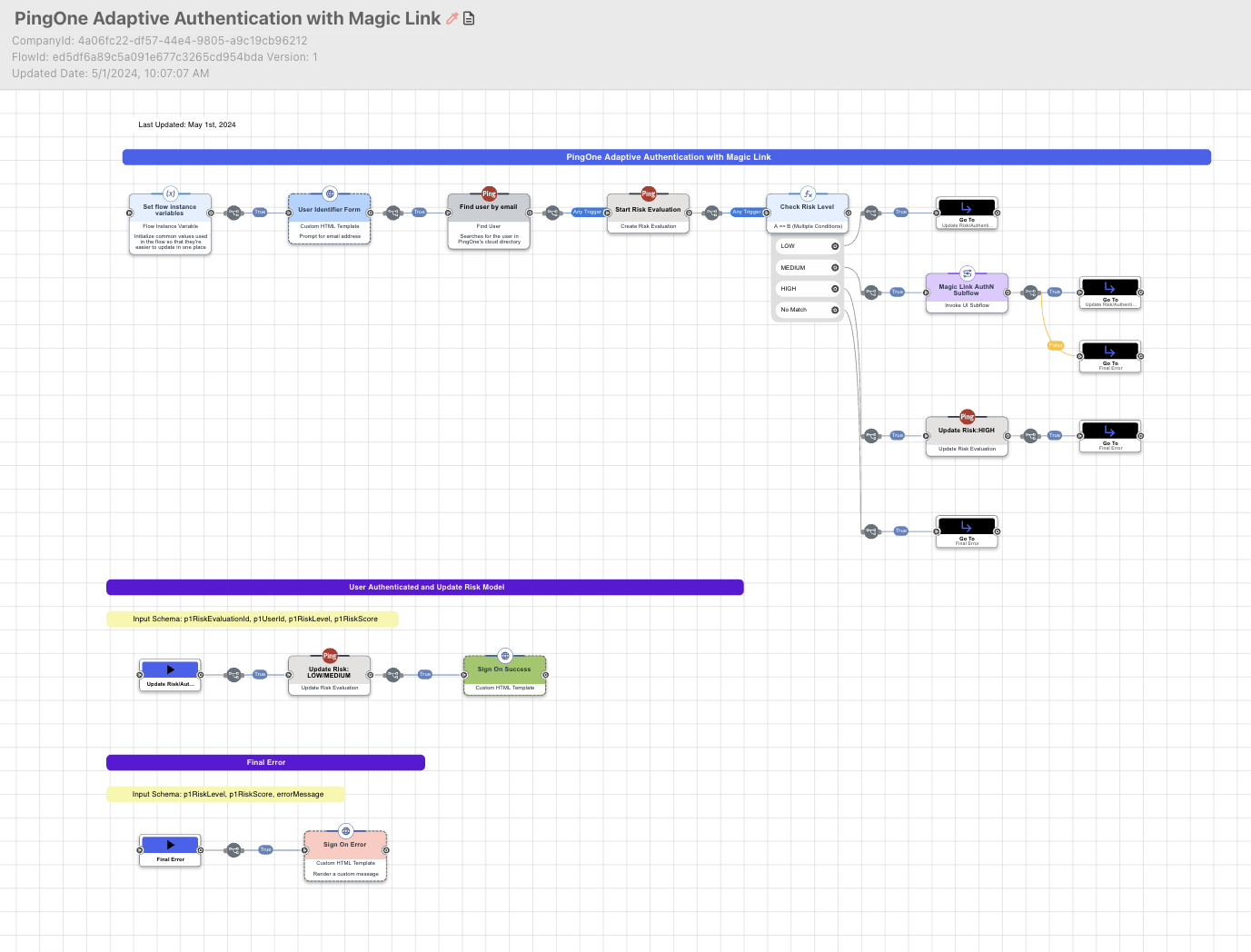
Task: Click the Ping icon on Update Risk:HIGH node
Action: 967,417
